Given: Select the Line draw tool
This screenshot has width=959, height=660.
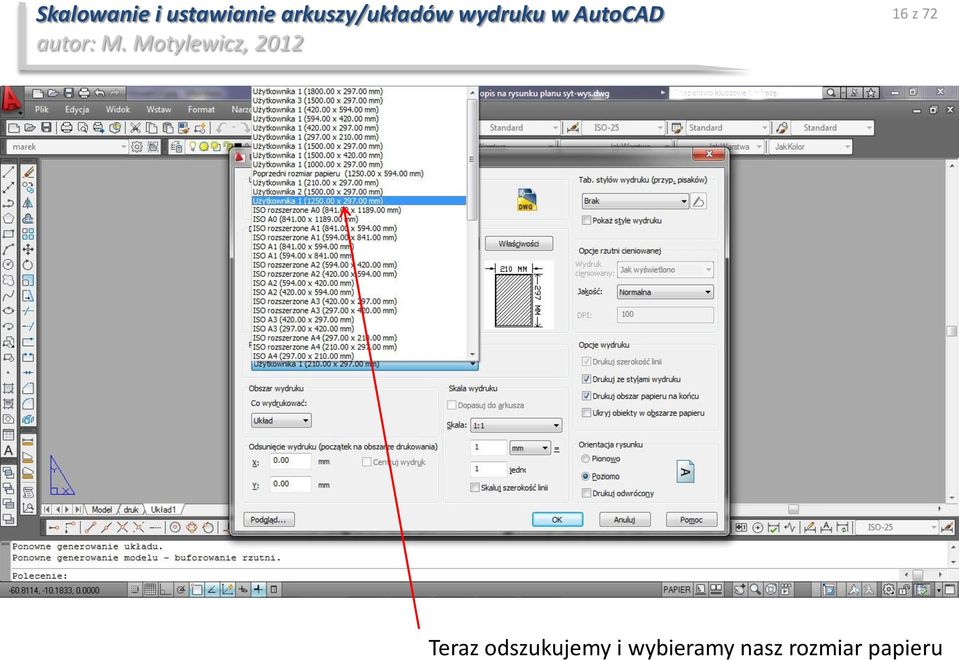Looking at the screenshot, I should [9, 172].
